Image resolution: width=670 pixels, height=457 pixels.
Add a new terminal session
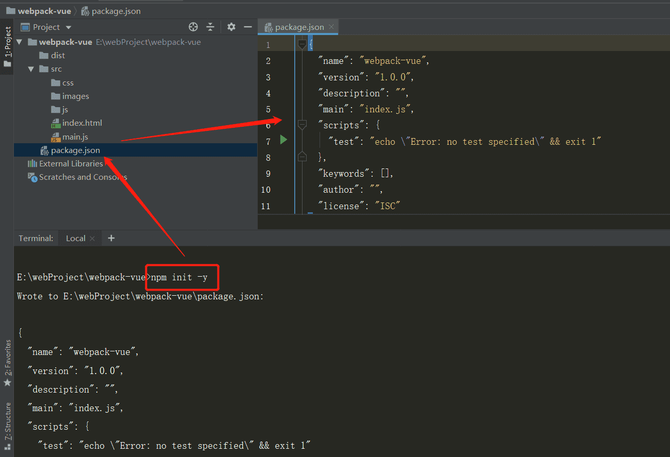click(111, 238)
